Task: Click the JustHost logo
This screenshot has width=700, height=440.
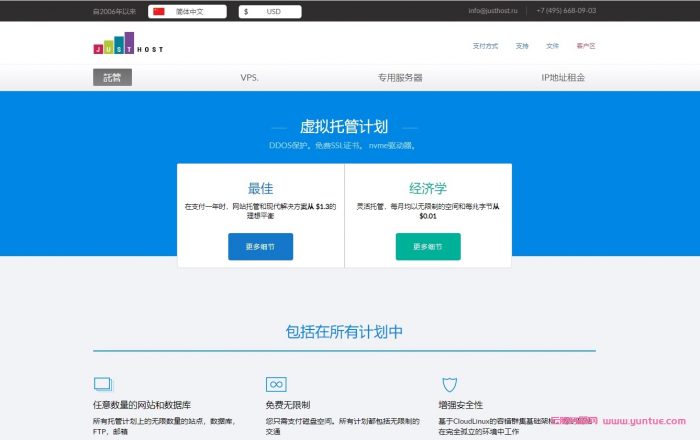Action: [127, 46]
